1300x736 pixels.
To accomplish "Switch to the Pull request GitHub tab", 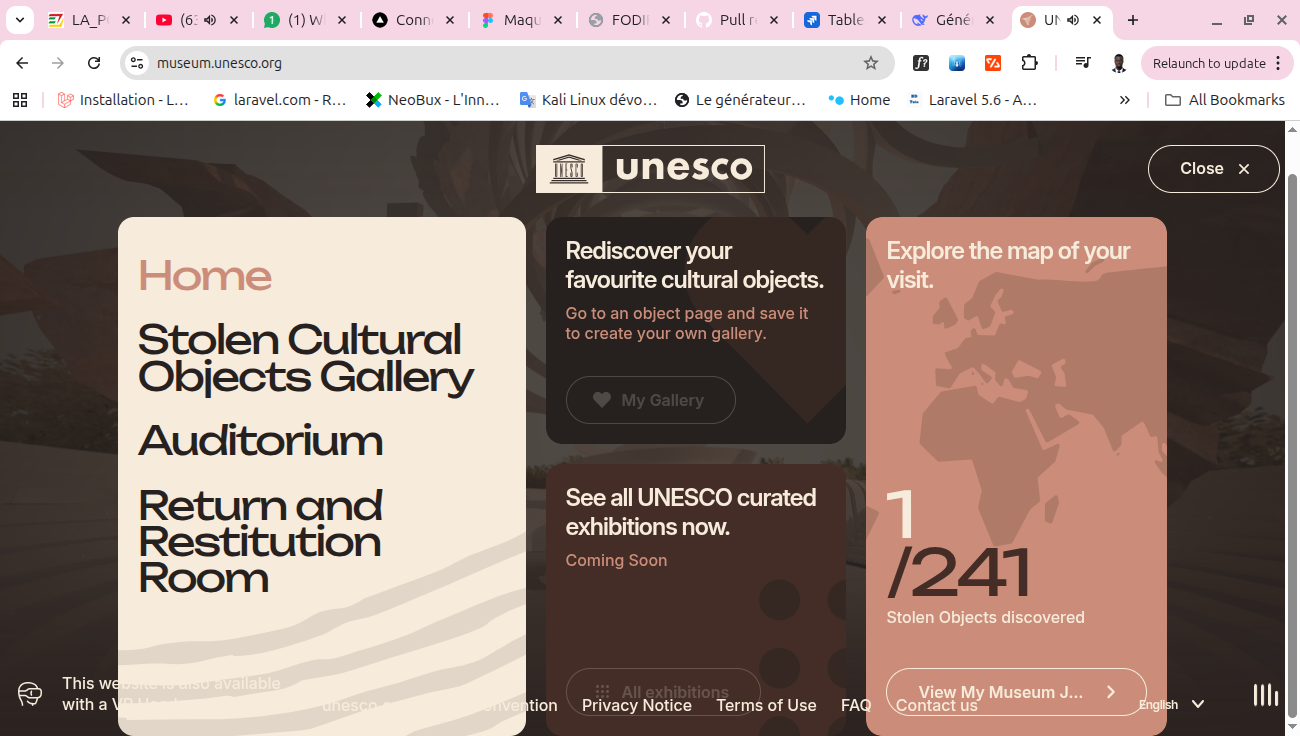I will (738, 20).
